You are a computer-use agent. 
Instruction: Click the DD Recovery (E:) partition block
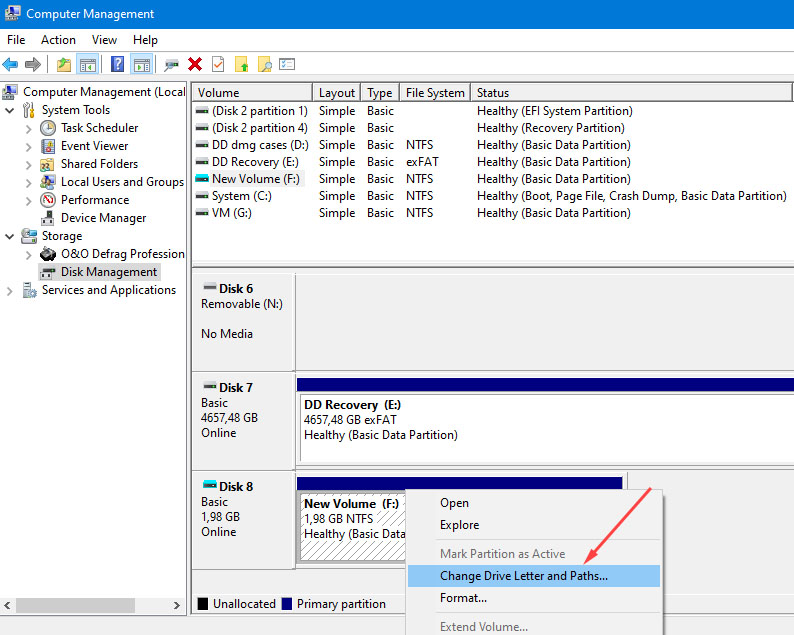[x=545, y=428]
